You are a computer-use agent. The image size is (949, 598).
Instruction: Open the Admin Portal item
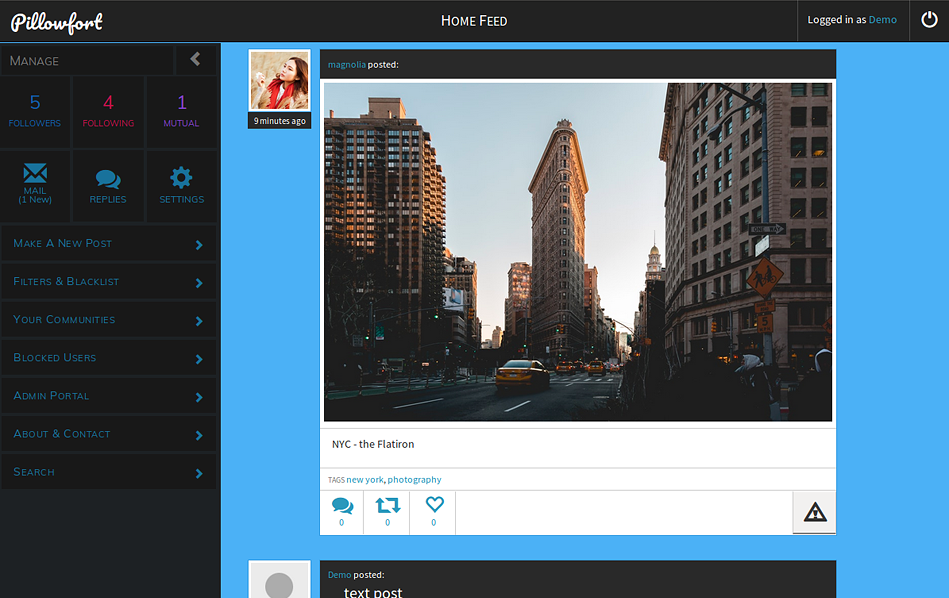point(108,396)
